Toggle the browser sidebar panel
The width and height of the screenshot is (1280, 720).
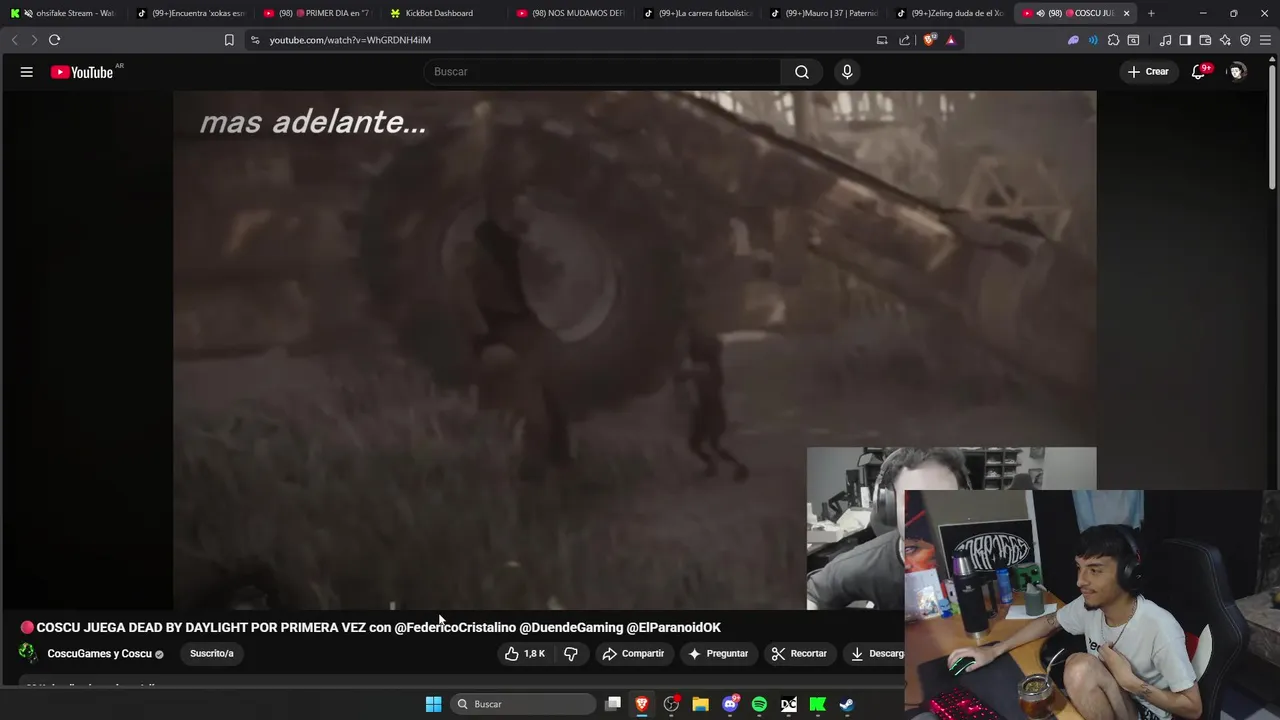pyautogui.click(x=1185, y=40)
